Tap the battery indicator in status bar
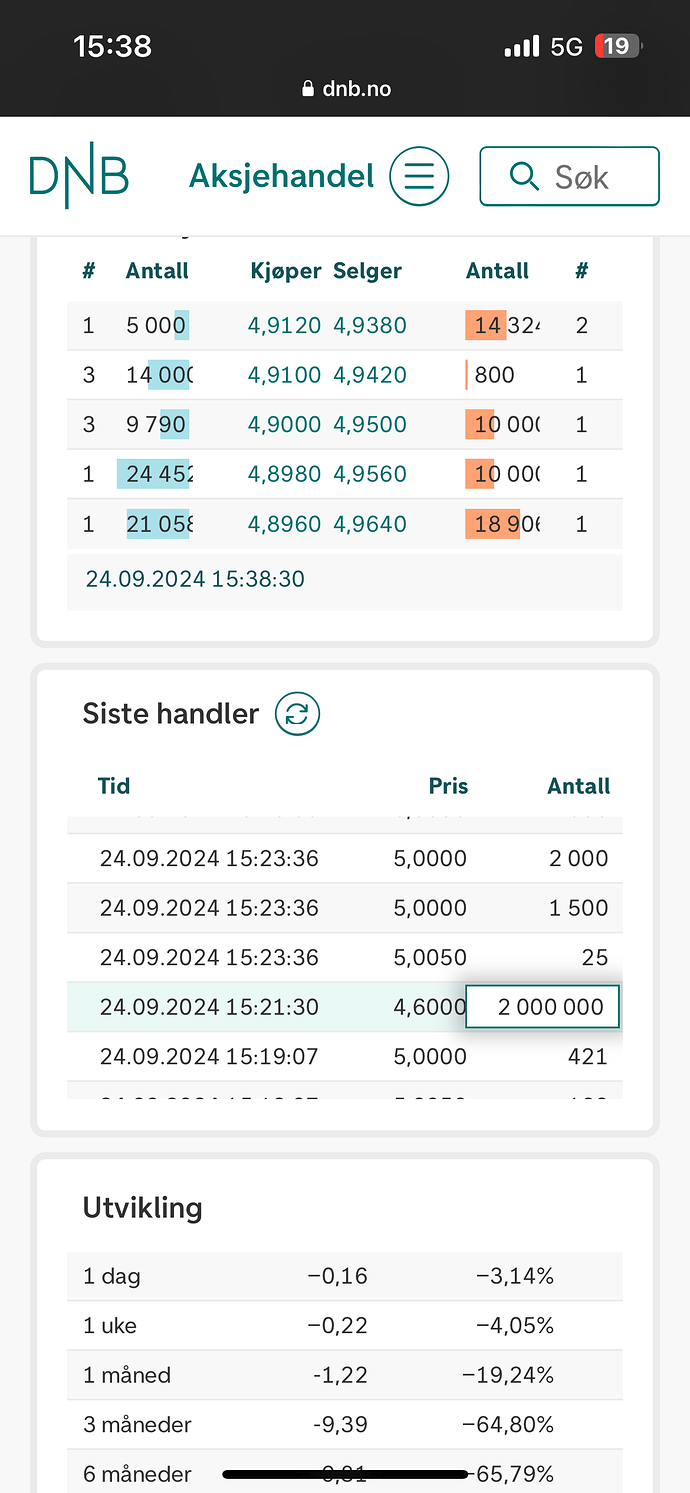Screen dimensions: 690x1493 (x=619, y=46)
